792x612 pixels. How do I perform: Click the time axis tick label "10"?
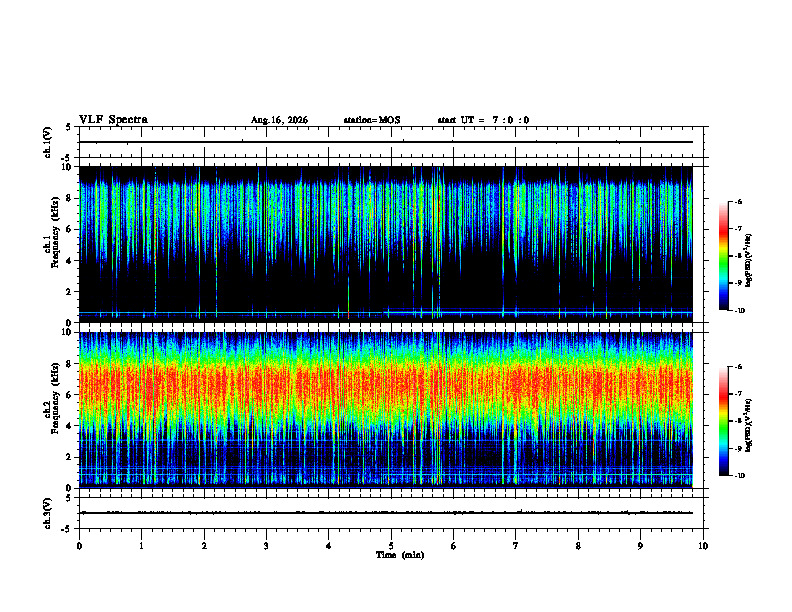(703, 546)
